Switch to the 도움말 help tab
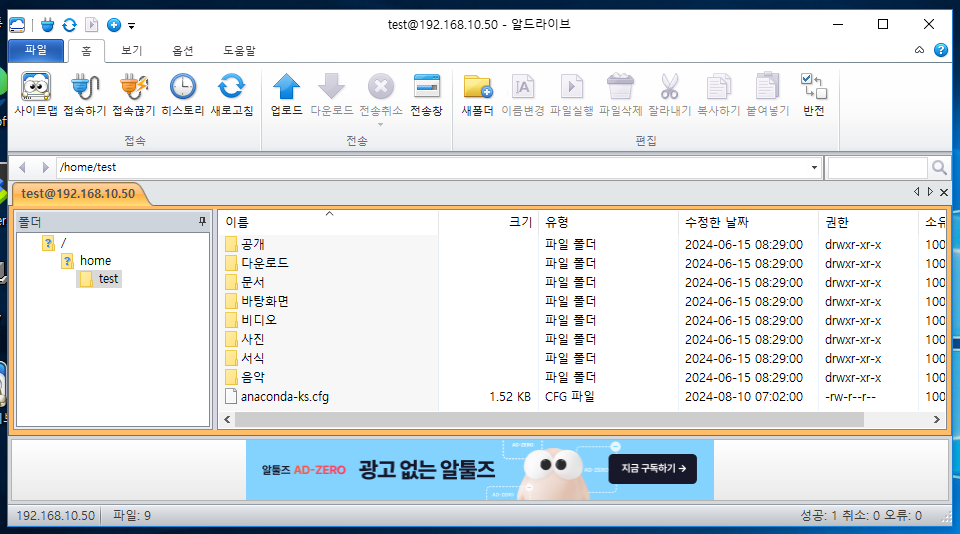The image size is (960, 534). (239, 50)
